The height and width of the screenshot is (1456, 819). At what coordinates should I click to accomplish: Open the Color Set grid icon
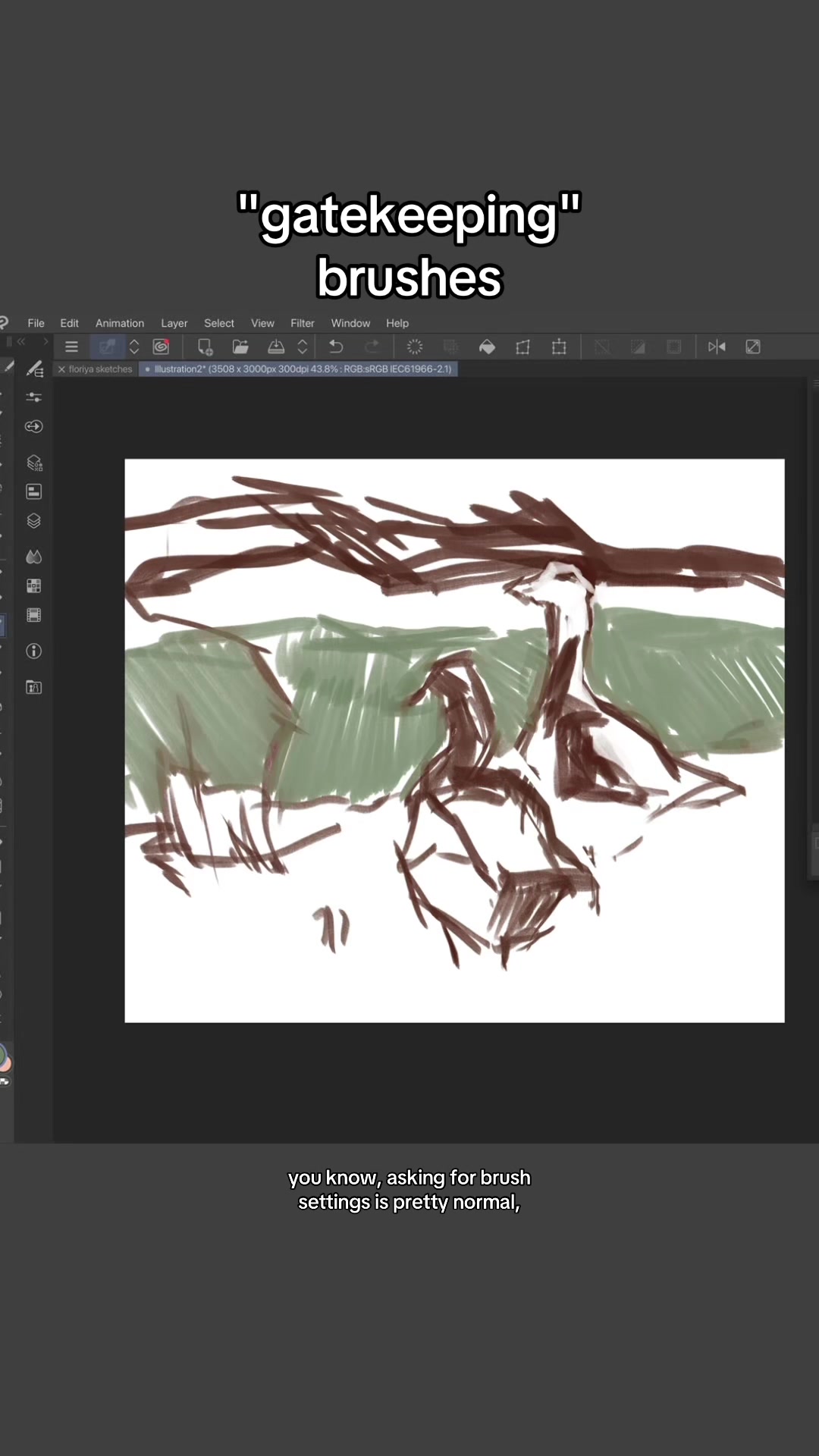tap(34, 585)
